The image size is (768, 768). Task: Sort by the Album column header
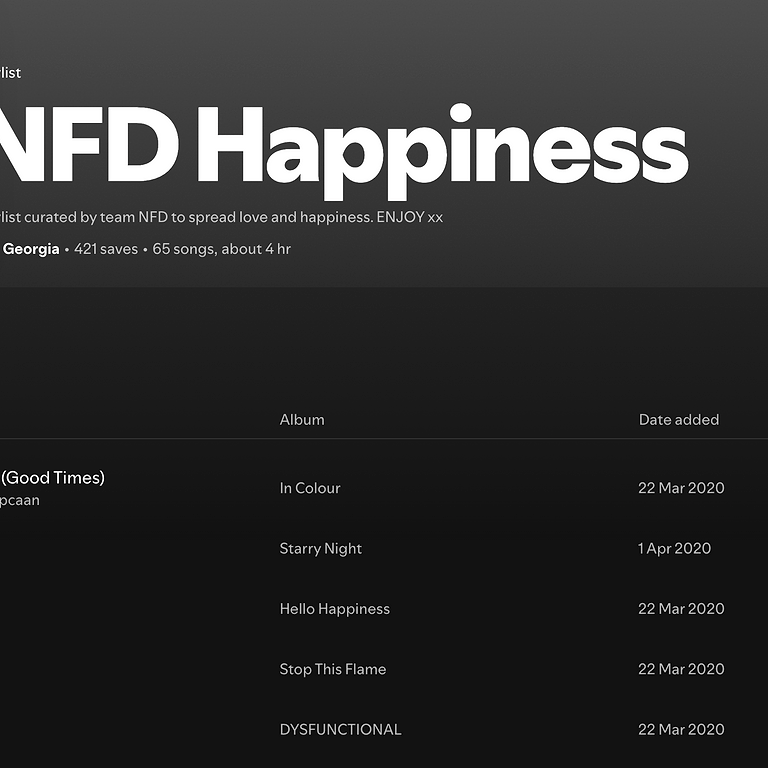[x=302, y=420]
